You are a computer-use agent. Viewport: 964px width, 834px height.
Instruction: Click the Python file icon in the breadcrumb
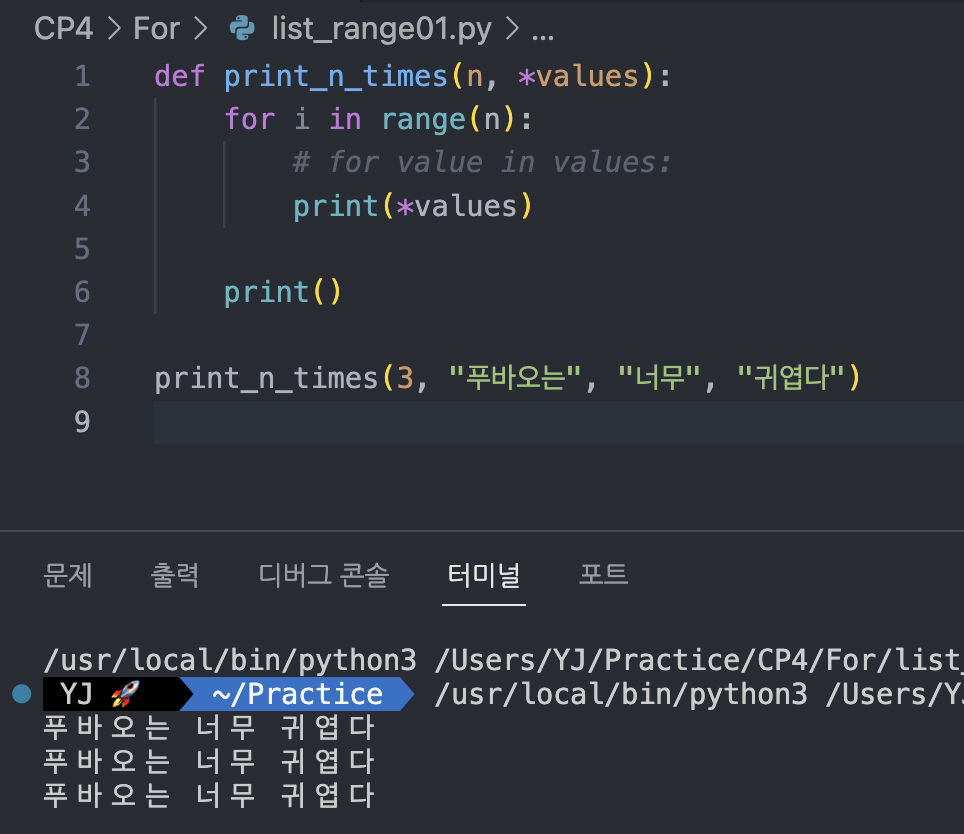coord(242,28)
